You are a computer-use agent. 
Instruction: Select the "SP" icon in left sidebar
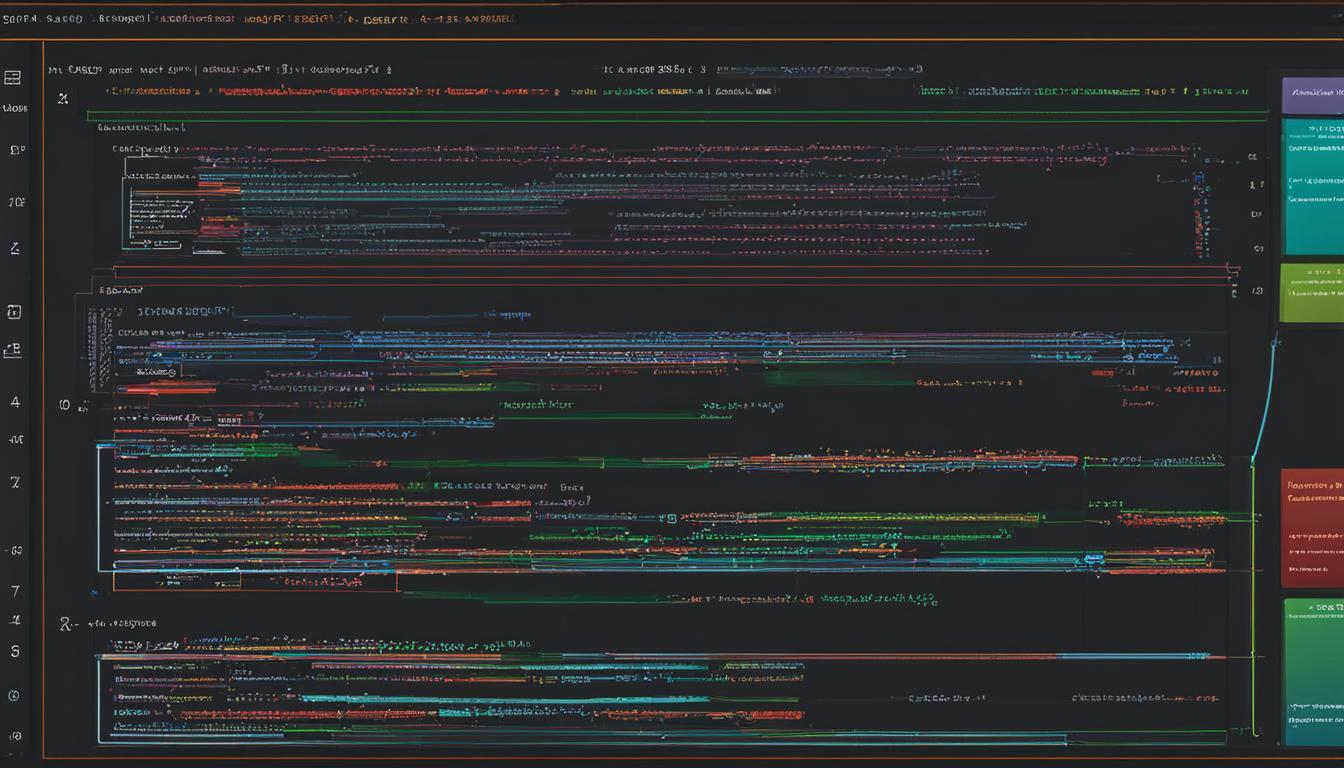(x=16, y=150)
